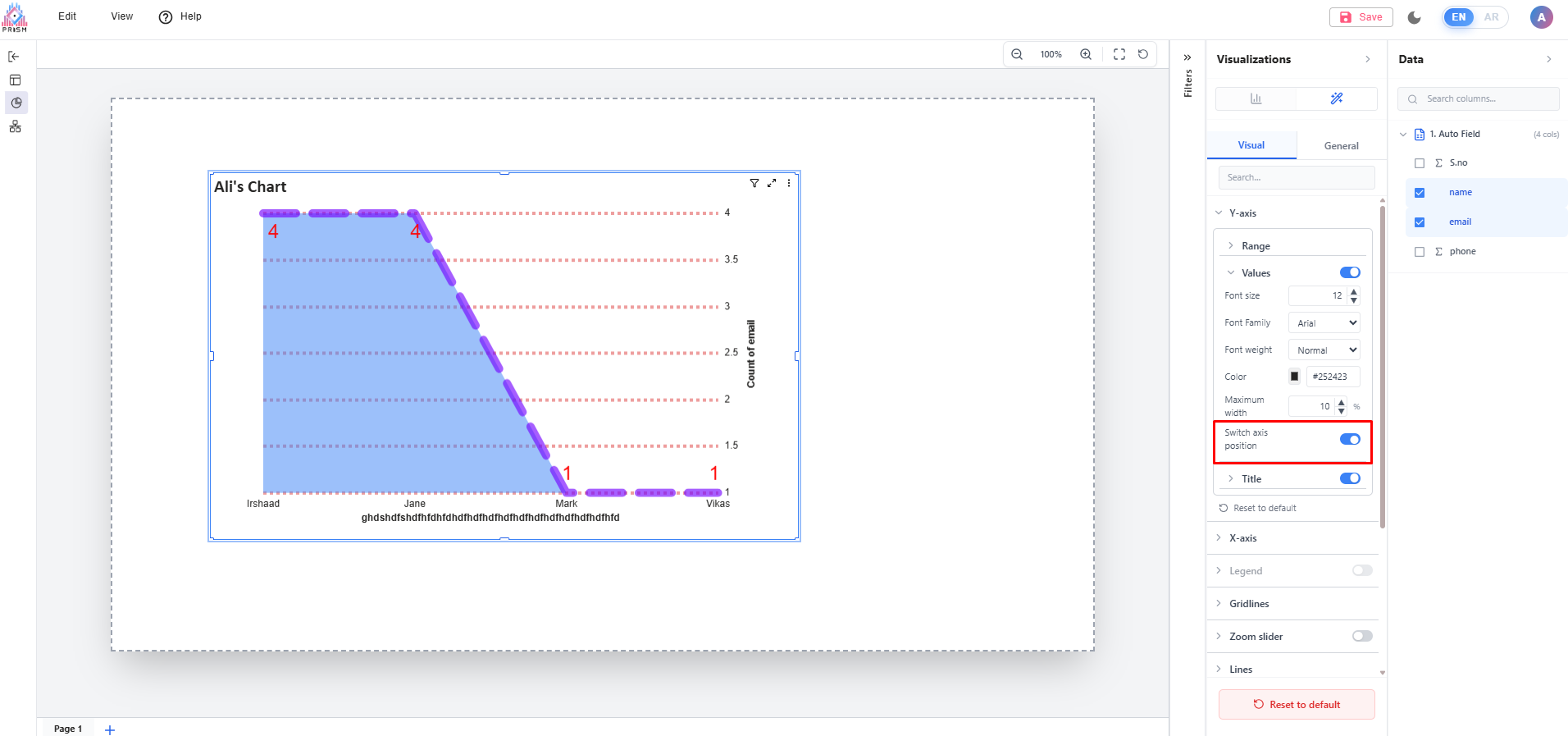
Task: Click the red Reset to default button
Action: 1297,704
